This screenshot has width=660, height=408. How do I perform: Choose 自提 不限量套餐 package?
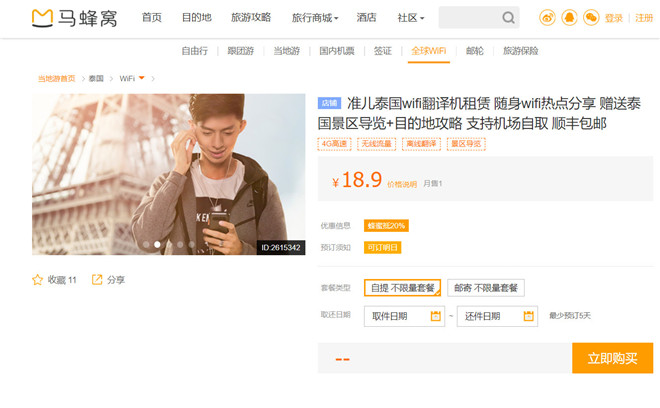pos(402,288)
